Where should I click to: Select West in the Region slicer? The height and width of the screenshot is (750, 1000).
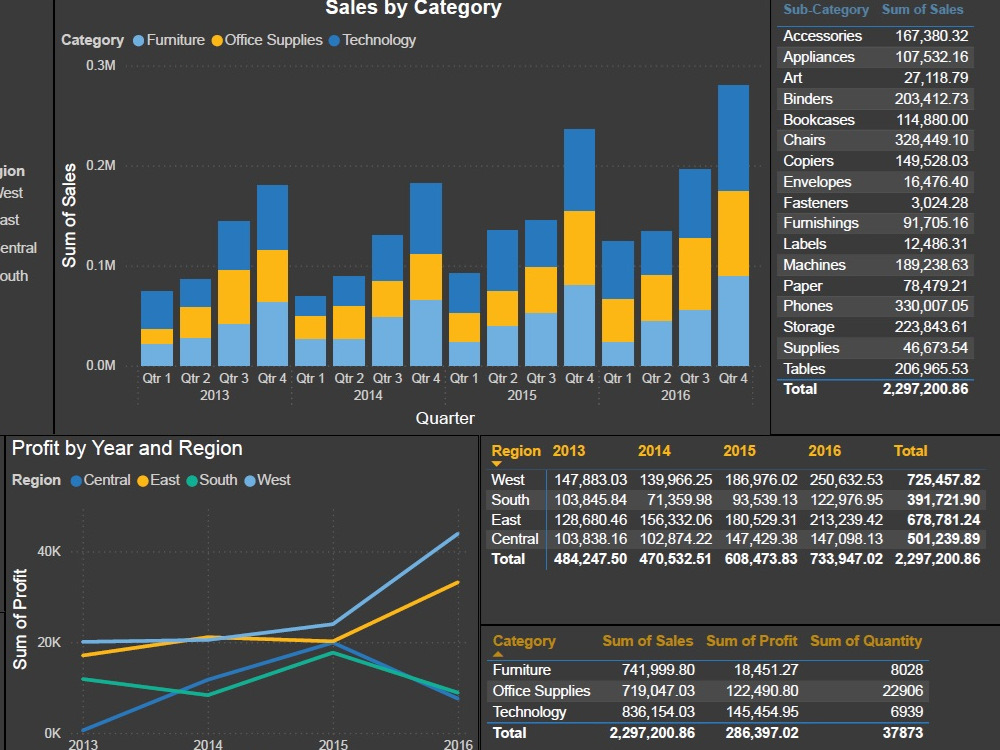tap(12, 193)
